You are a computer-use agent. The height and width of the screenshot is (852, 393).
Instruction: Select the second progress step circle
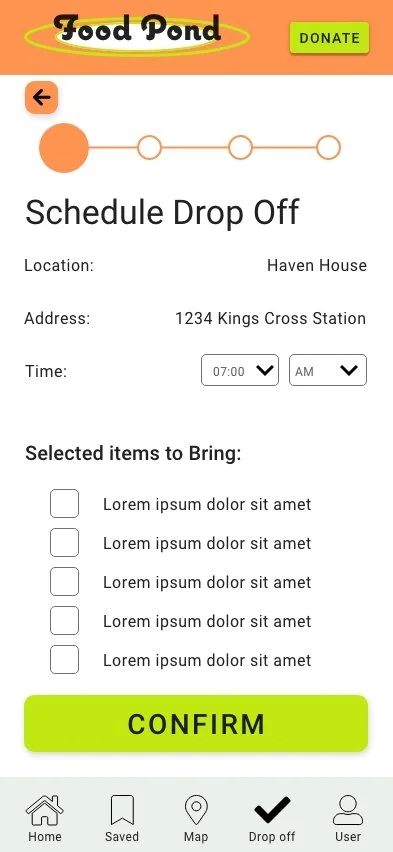(149, 148)
